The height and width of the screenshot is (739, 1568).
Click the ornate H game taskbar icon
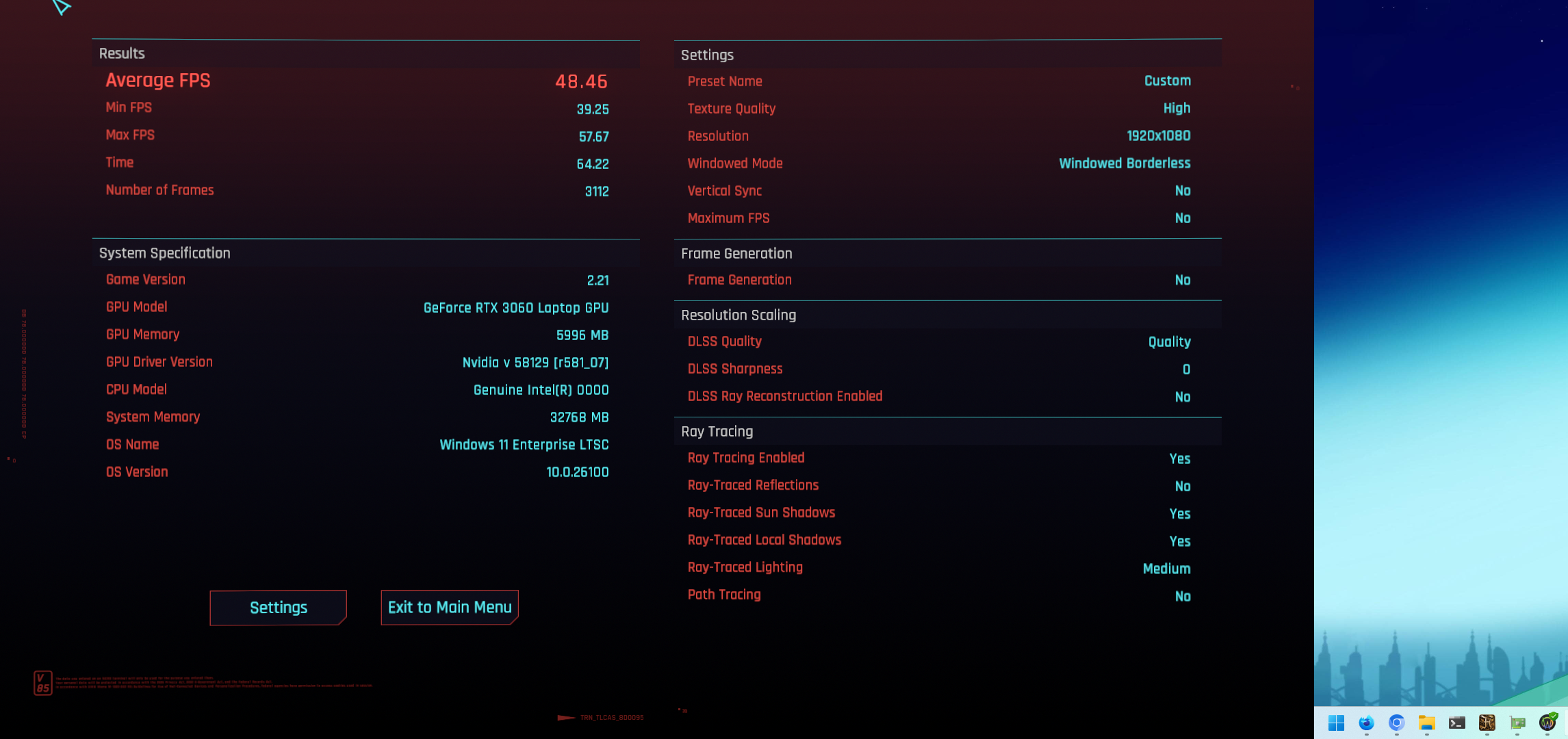tap(1487, 723)
